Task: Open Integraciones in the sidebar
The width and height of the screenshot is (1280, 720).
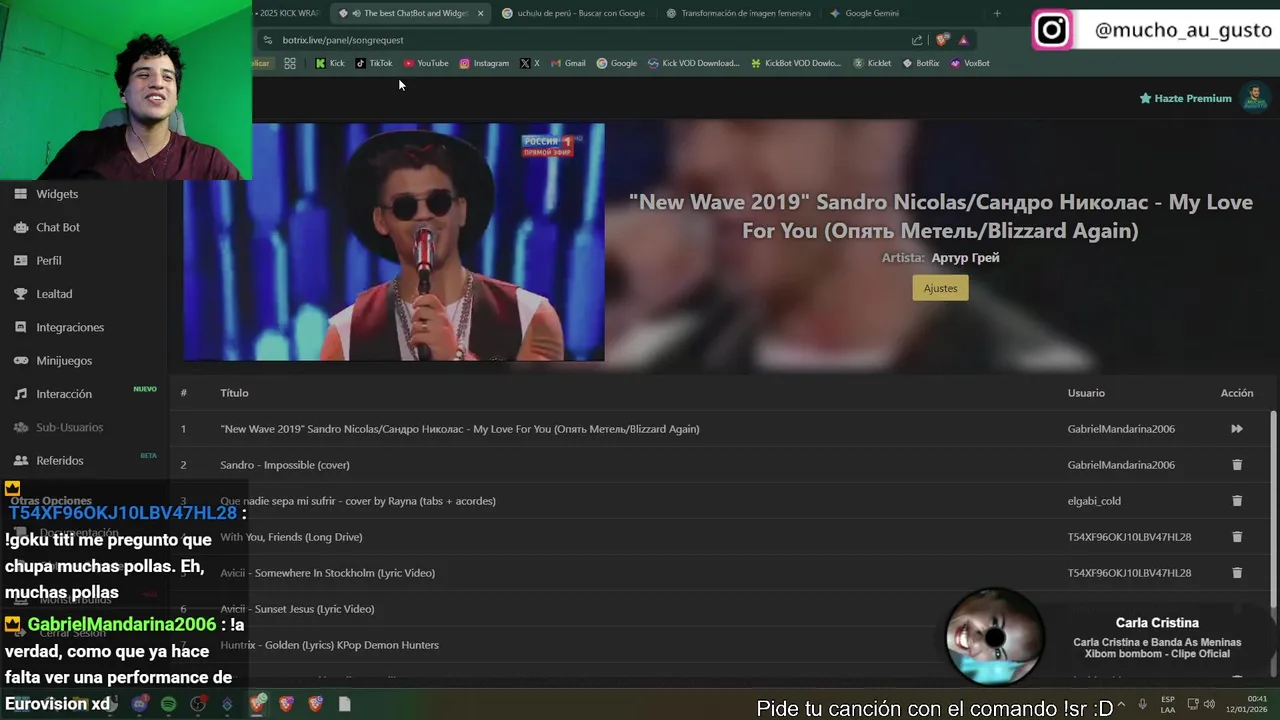Action: pos(70,327)
